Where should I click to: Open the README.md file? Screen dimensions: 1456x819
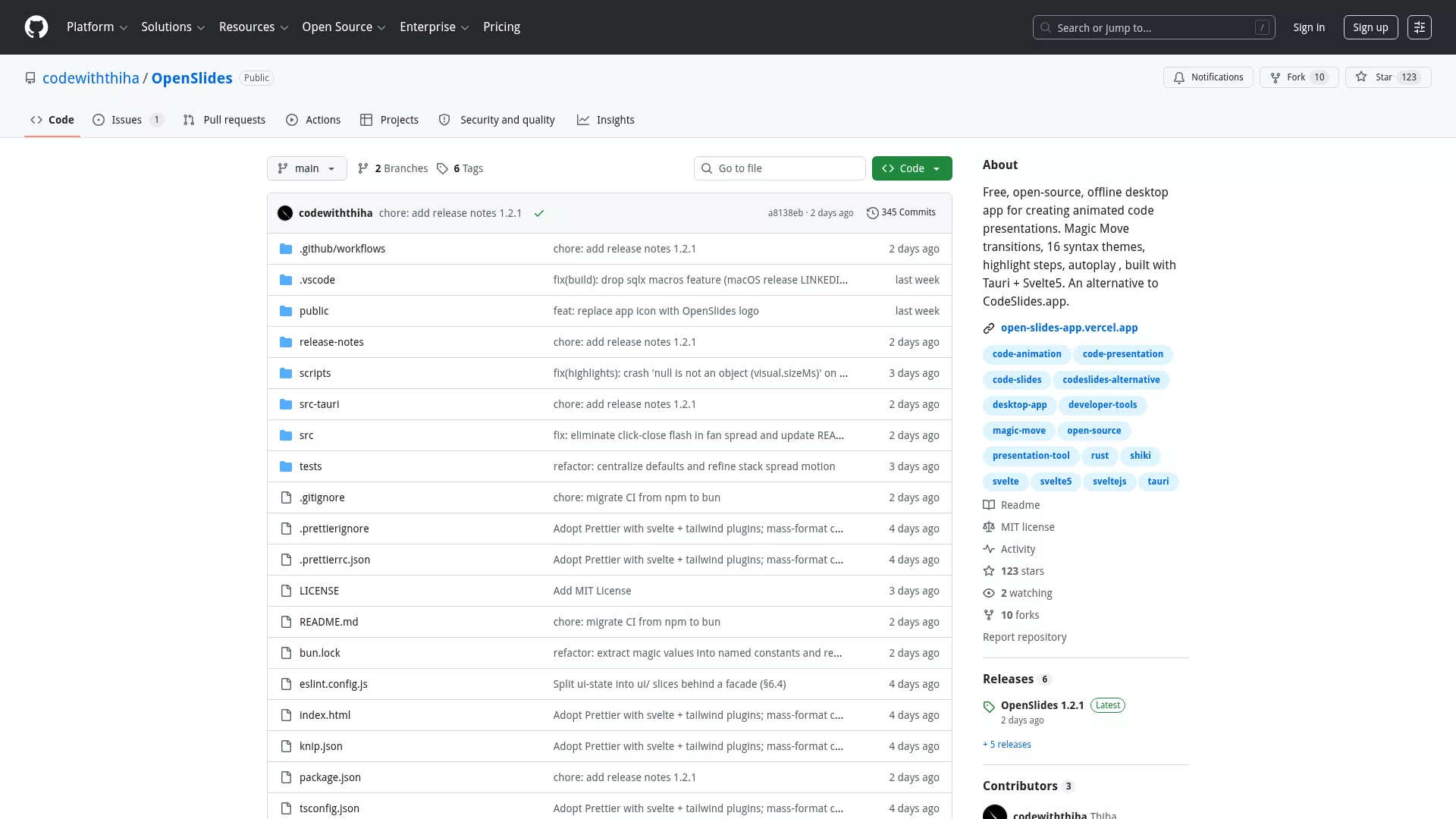click(328, 622)
